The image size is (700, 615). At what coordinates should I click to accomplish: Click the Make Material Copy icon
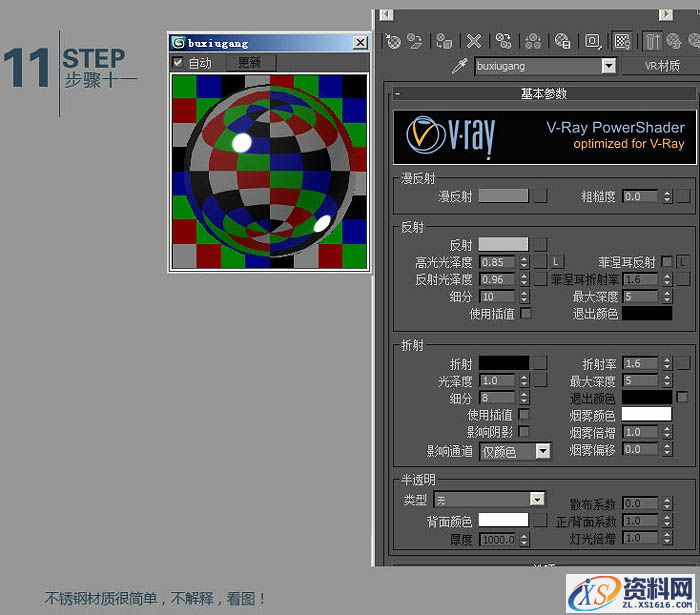(x=504, y=42)
